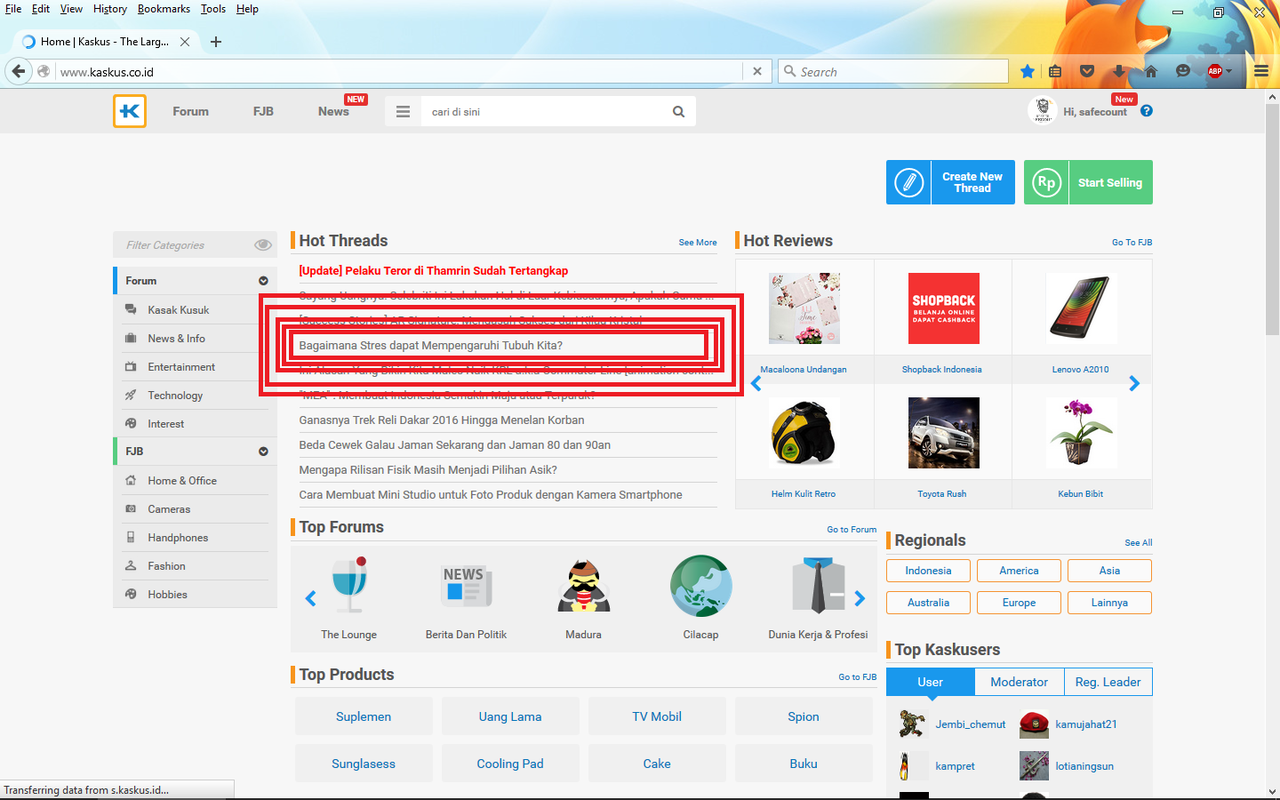Go to Forum in Kaskus navbar
1280x800 pixels.
[190, 112]
